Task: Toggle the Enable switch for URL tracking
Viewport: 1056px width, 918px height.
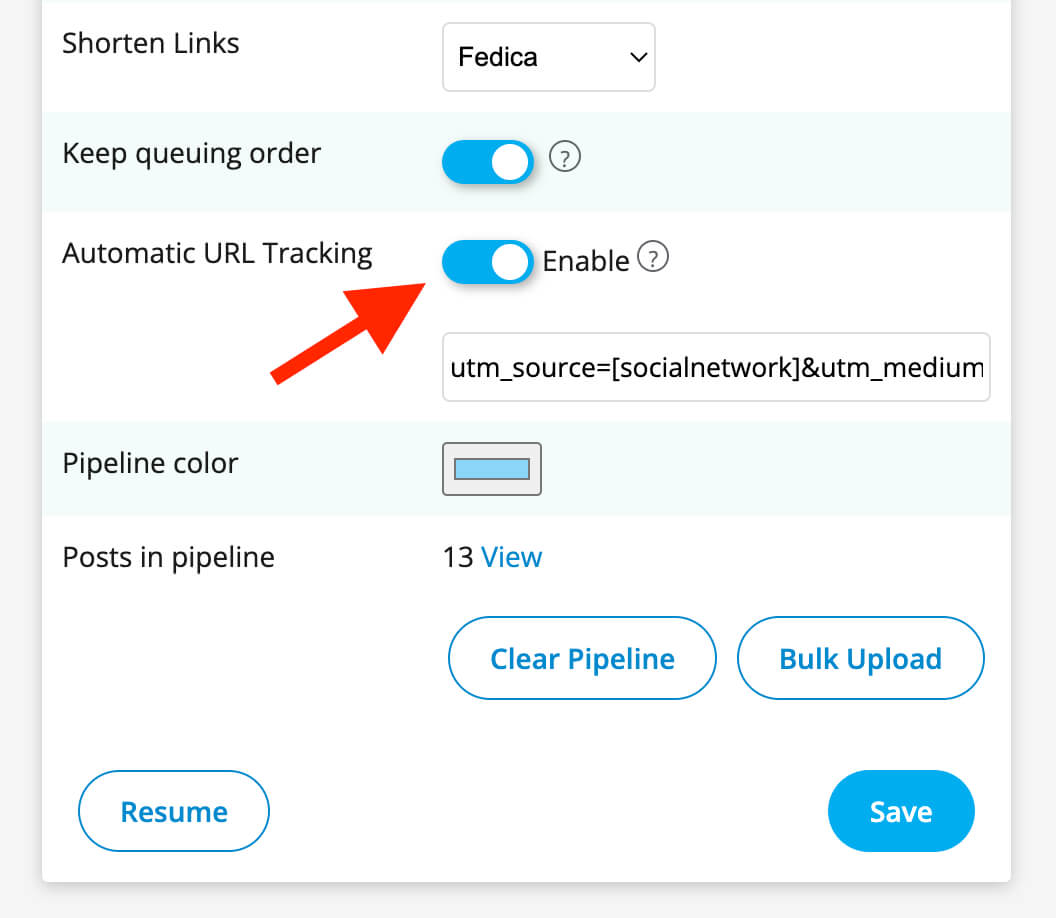Action: 487,261
